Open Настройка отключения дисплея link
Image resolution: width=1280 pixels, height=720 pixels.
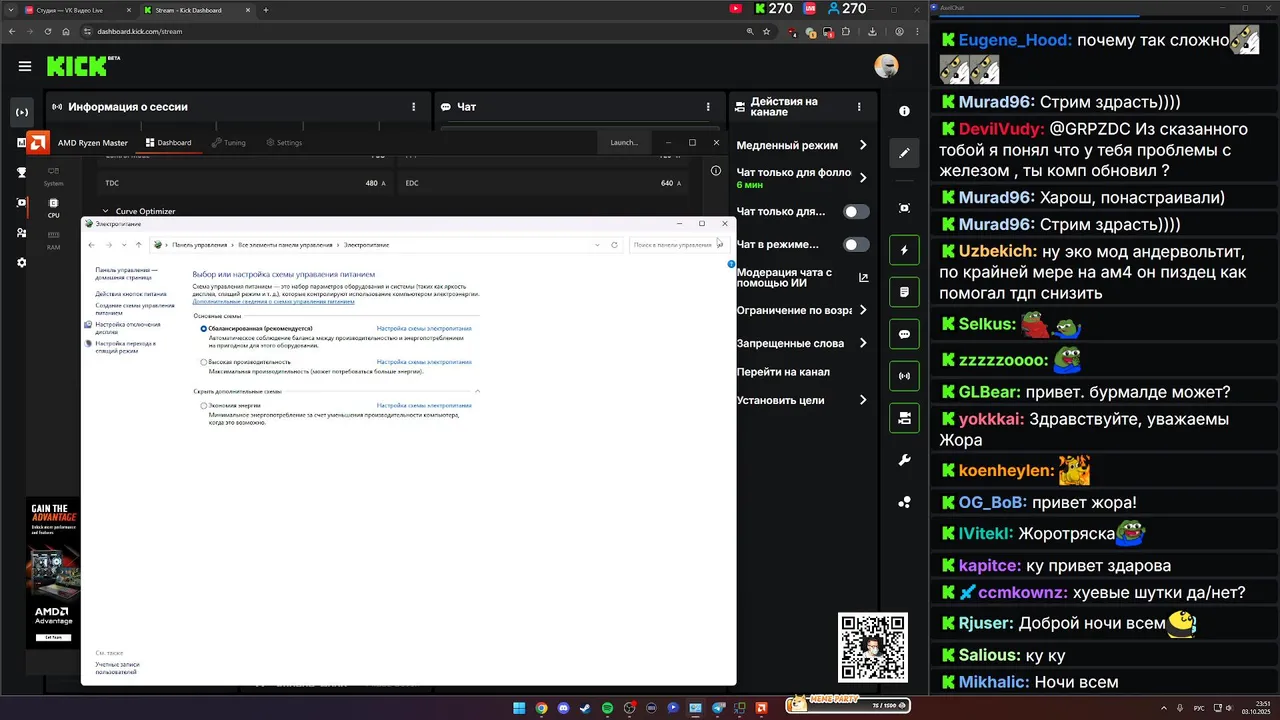[x=128, y=328]
